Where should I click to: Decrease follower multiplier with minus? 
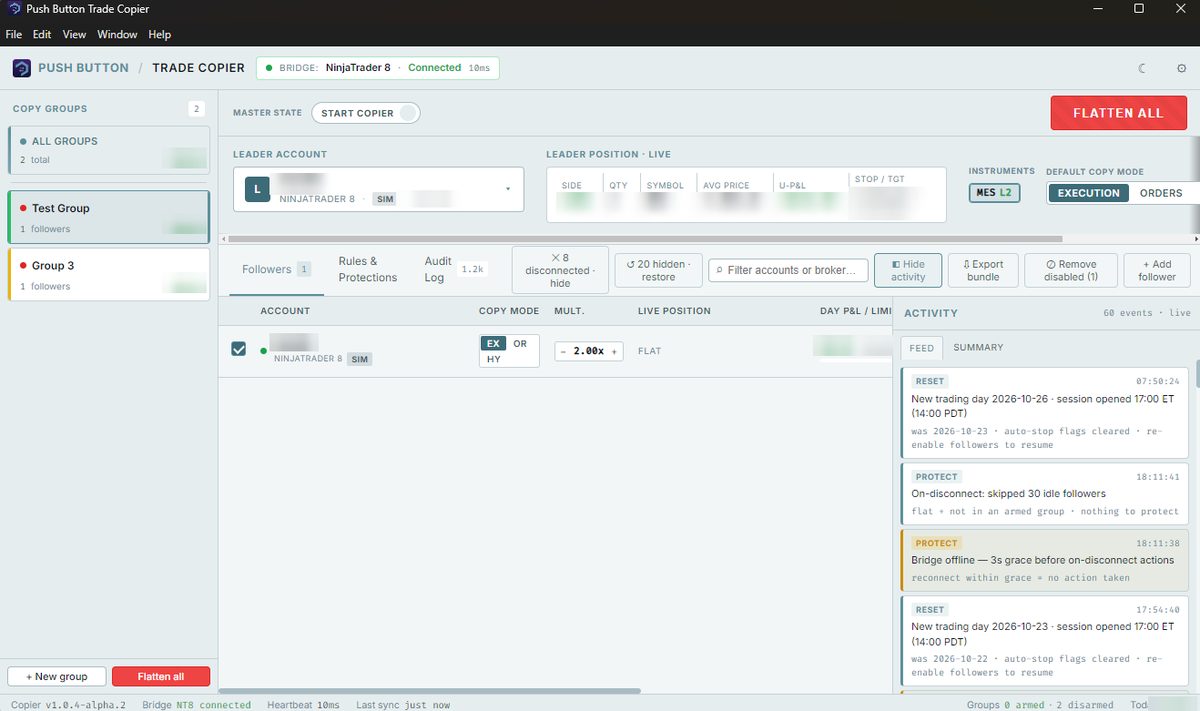point(563,351)
